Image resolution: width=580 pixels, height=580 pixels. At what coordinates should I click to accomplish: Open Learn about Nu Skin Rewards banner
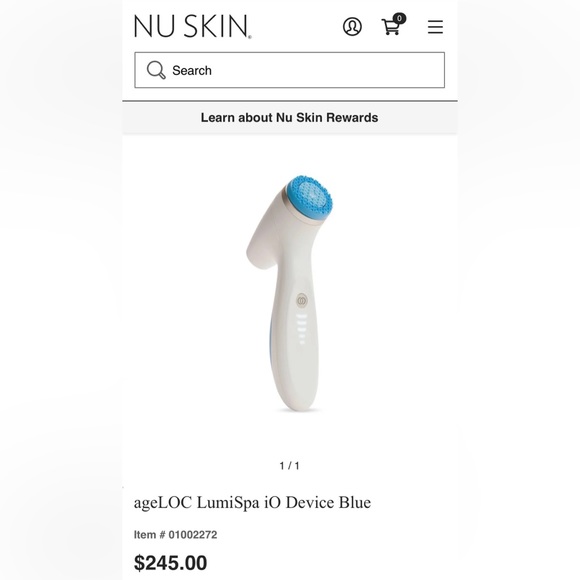coord(289,118)
